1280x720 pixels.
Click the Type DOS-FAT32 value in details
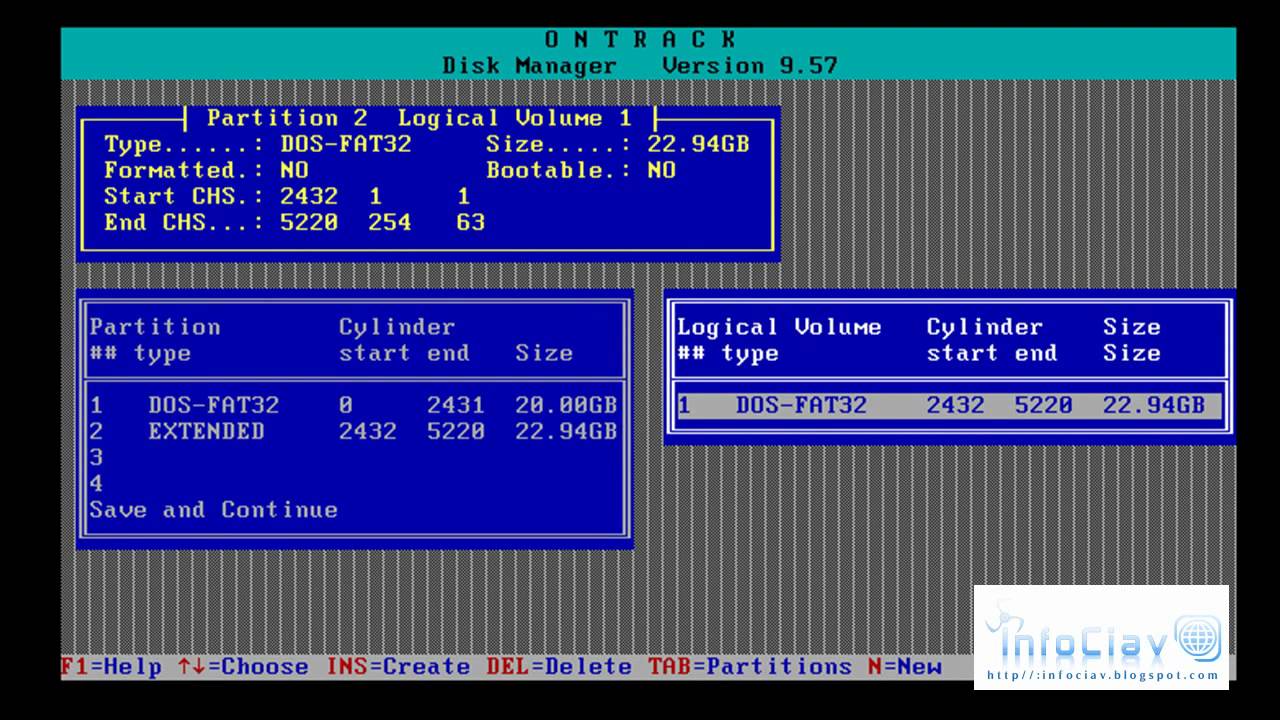point(346,144)
